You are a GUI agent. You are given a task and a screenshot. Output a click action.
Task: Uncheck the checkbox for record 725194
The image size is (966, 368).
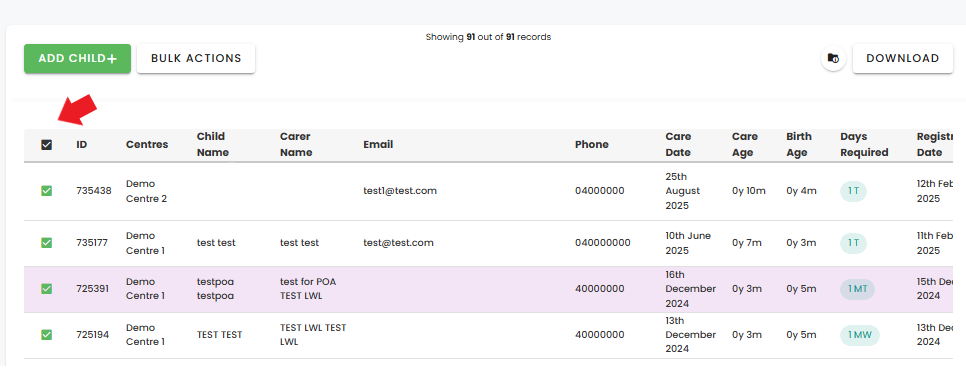tap(47, 335)
